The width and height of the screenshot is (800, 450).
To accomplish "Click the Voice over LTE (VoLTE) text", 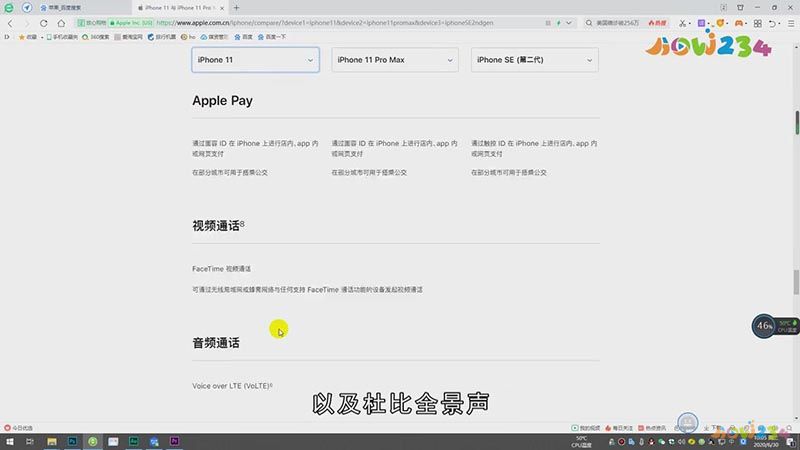I will [232, 386].
